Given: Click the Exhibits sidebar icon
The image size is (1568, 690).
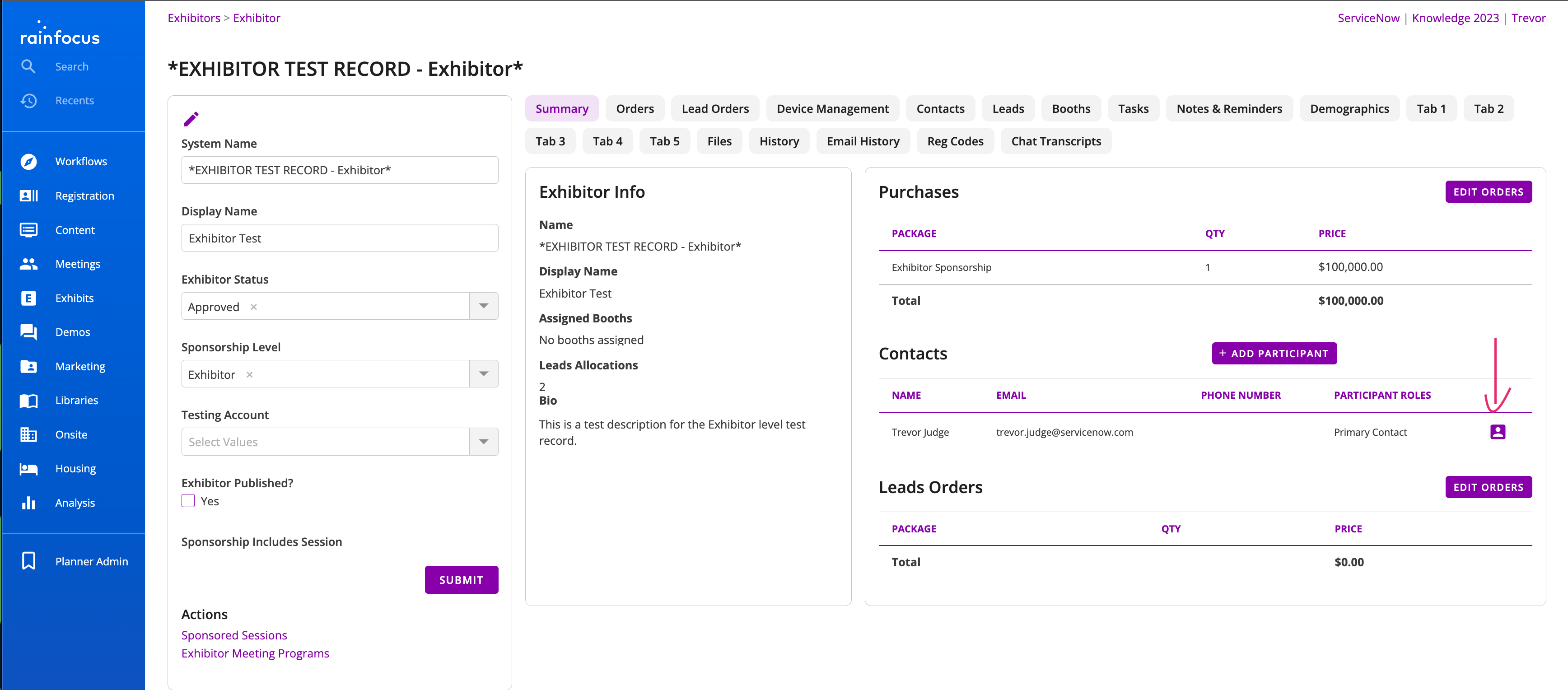Looking at the screenshot, I should point(28,298).
